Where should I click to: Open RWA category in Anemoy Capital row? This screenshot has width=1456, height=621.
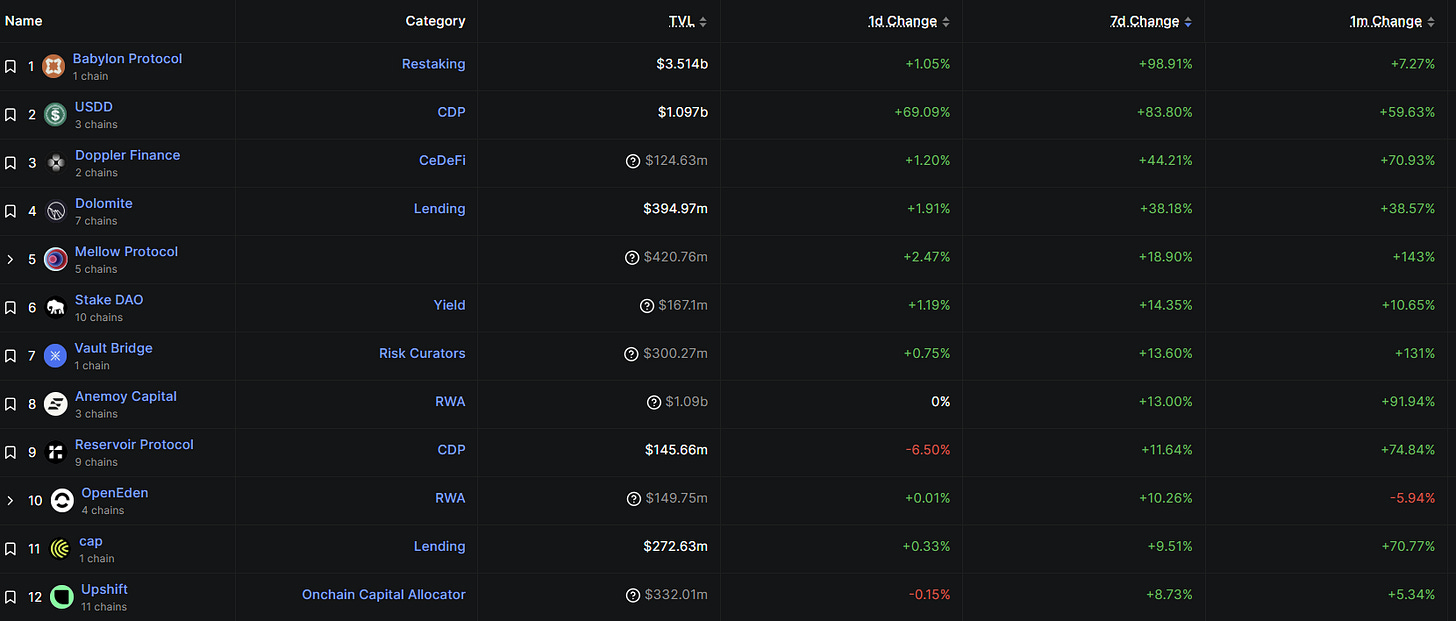(450, 401)
